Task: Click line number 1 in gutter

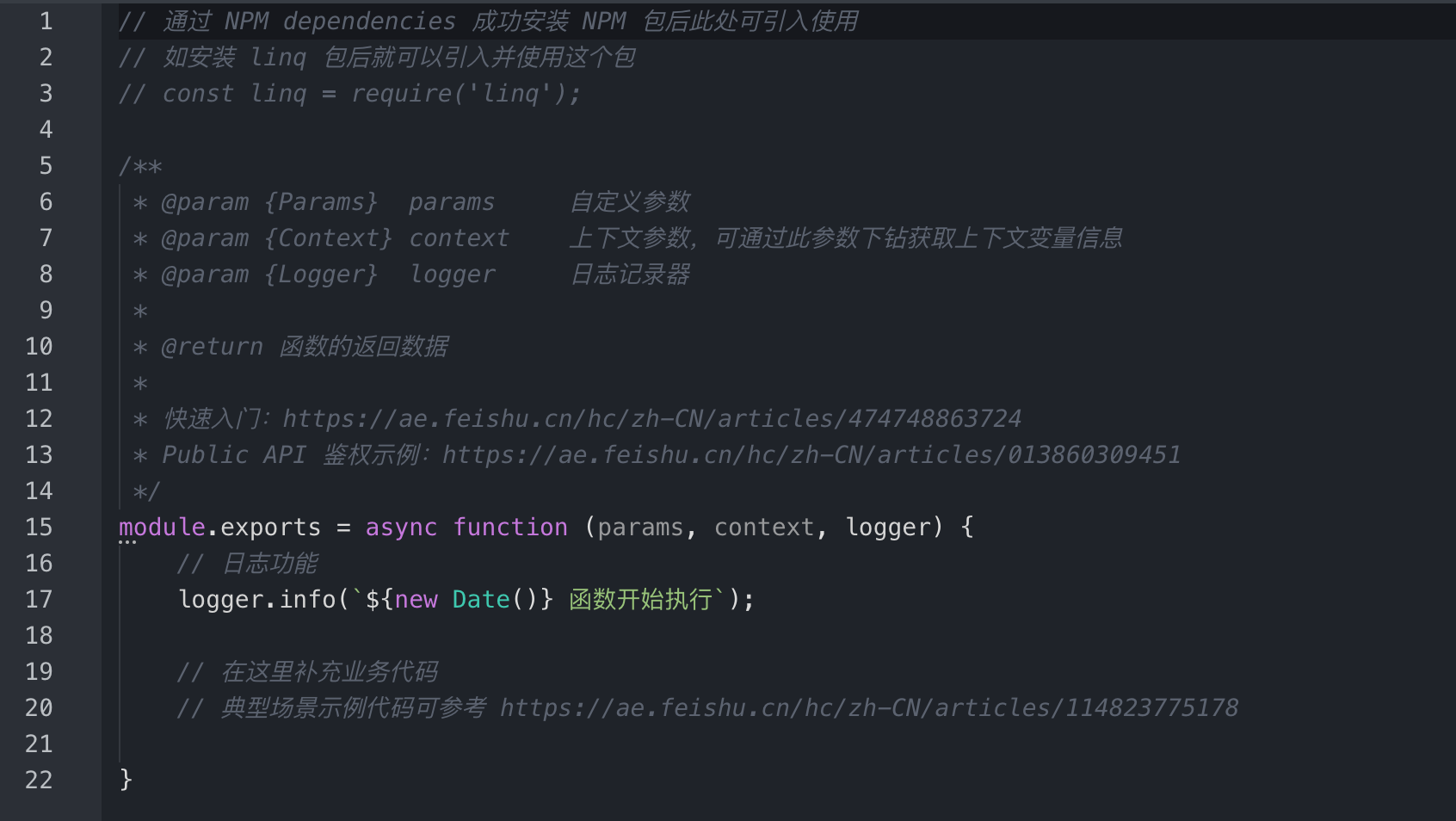Action: (x=46, y=21)
